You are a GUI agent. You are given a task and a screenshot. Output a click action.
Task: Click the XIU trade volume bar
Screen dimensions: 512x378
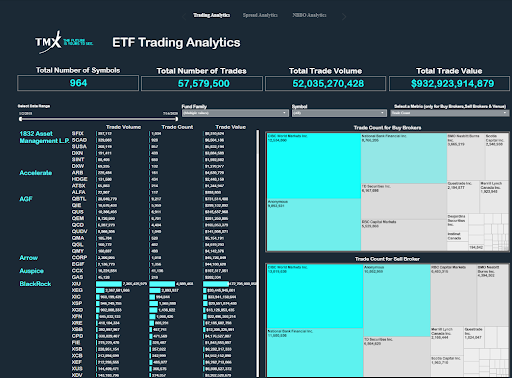pos(109,284)
